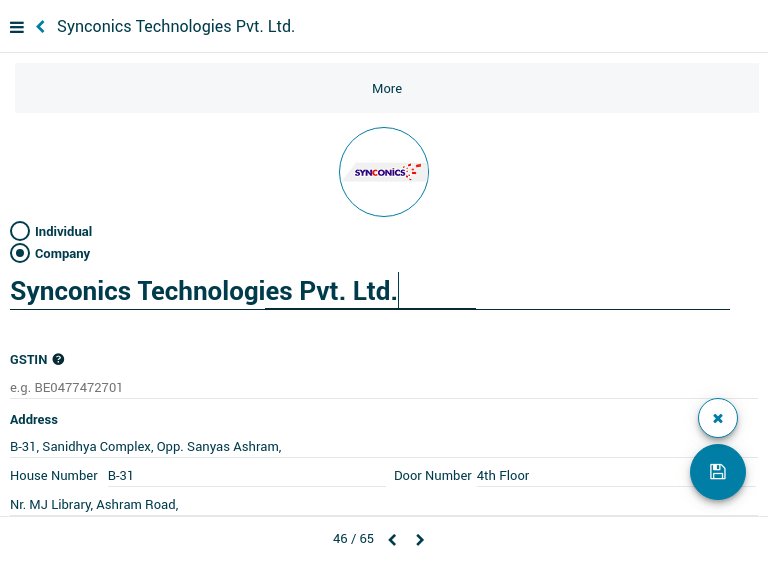
Task: Select the Company radio option
Action: coord(20,253)
